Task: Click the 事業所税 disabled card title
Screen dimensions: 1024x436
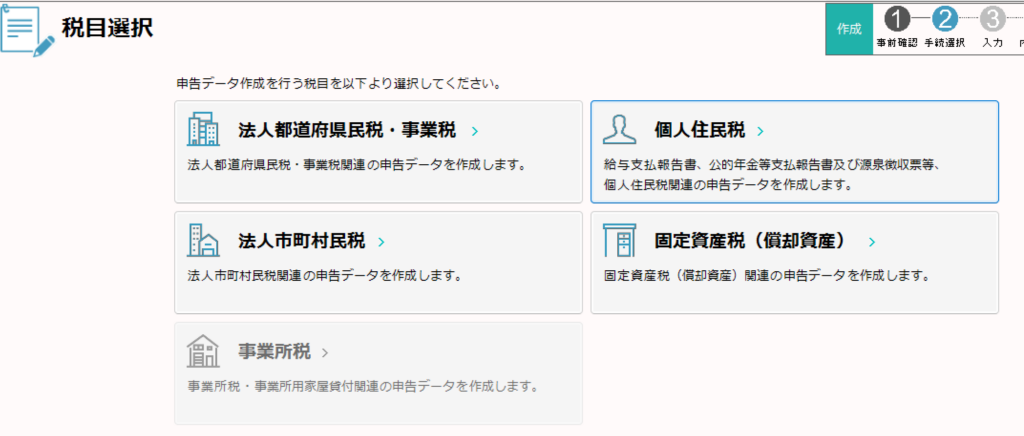Action: click(x=274, y=352)
